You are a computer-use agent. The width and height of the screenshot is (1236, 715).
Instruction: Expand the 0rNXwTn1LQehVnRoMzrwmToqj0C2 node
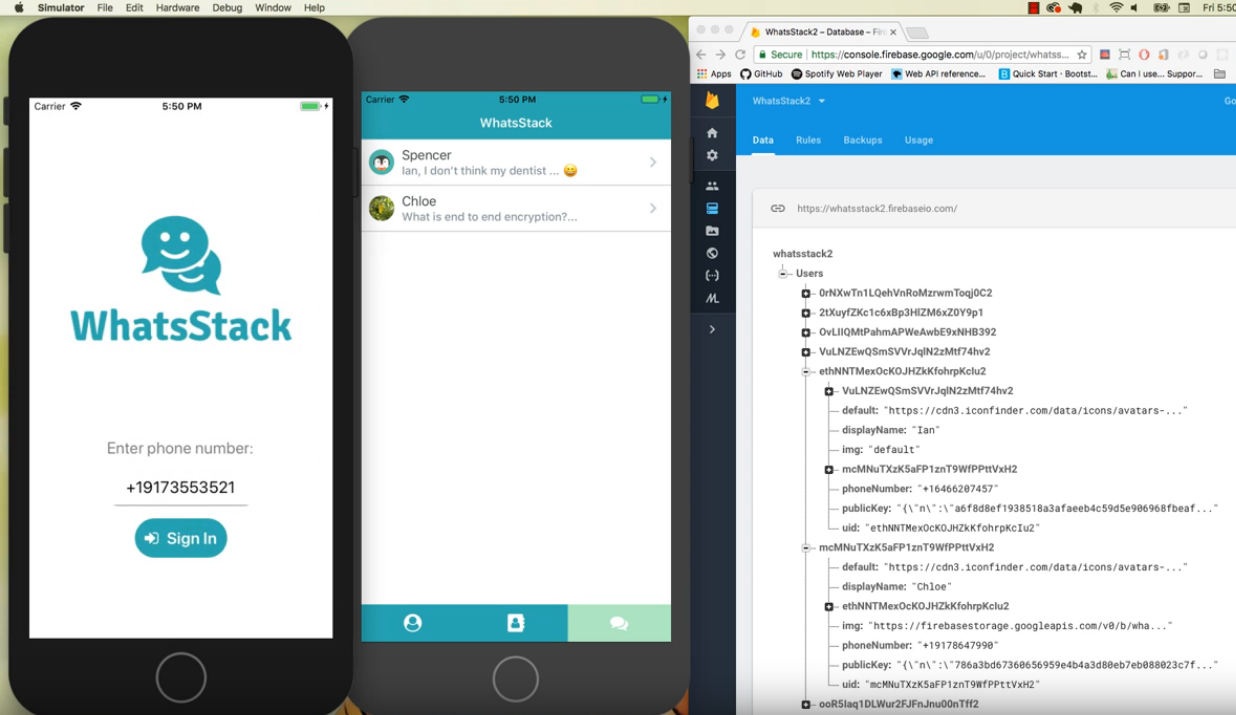coord(806,293)
